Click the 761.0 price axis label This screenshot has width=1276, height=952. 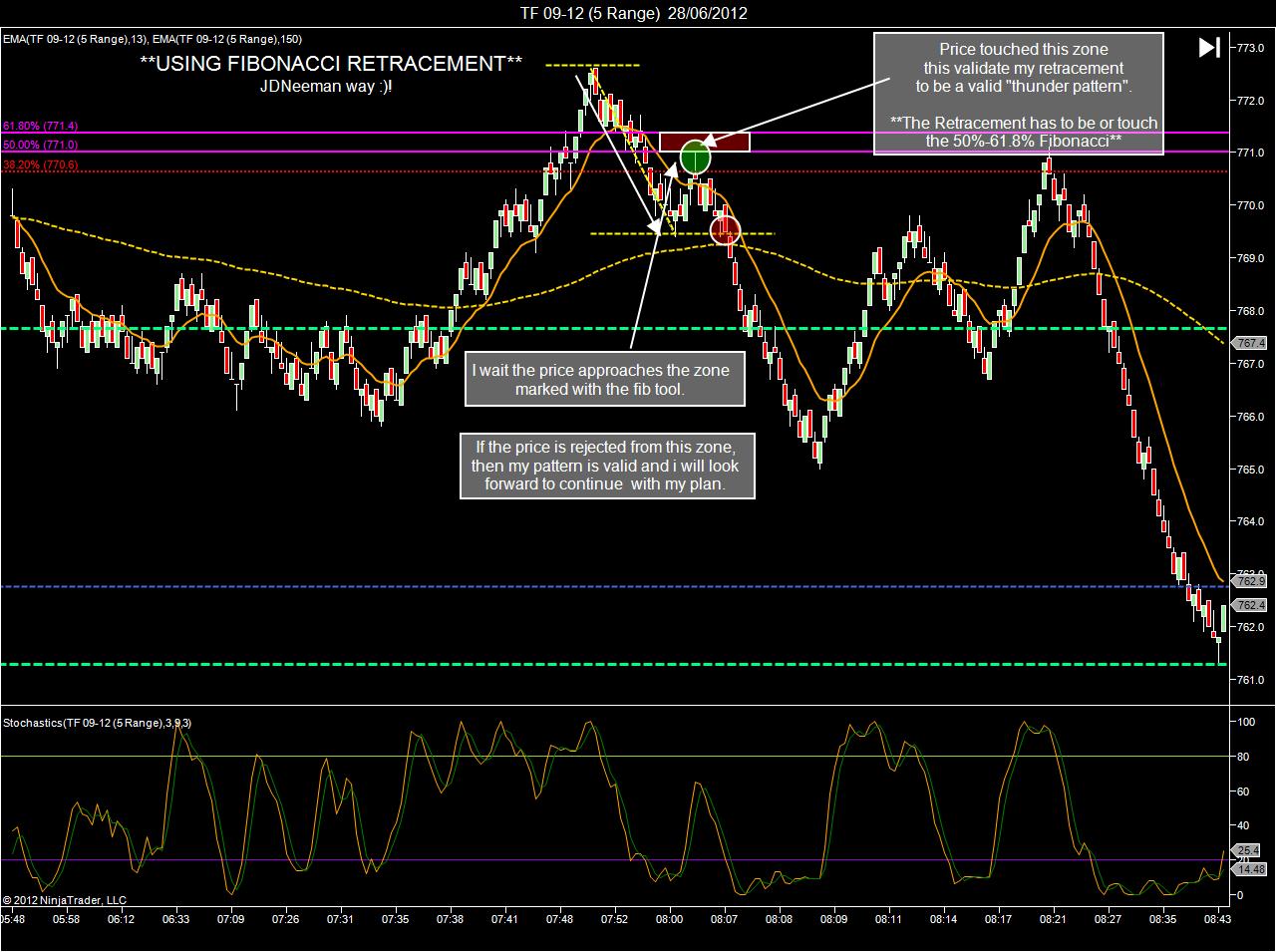click(x=1250, y=681)
